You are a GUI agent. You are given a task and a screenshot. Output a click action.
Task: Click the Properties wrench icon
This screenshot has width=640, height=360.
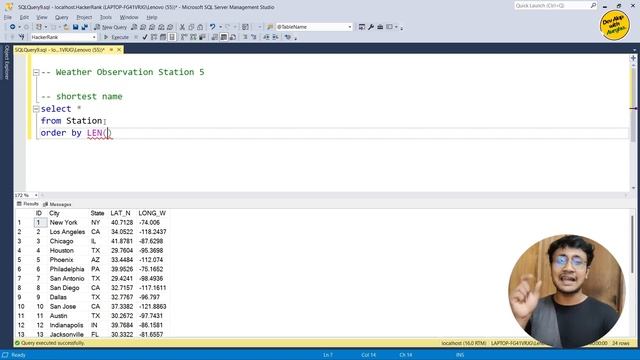(x=371, y=27)
